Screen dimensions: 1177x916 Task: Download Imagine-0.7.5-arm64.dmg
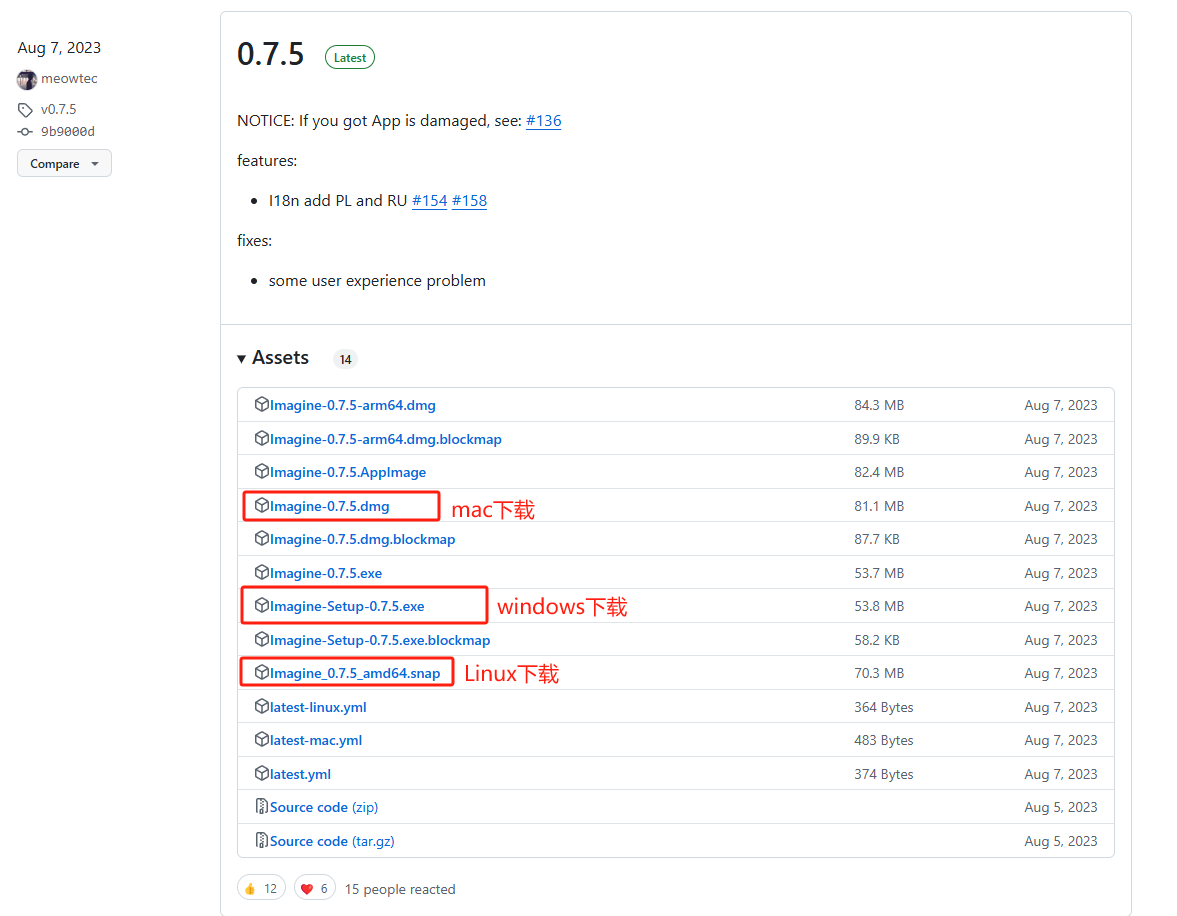(352, 405)
